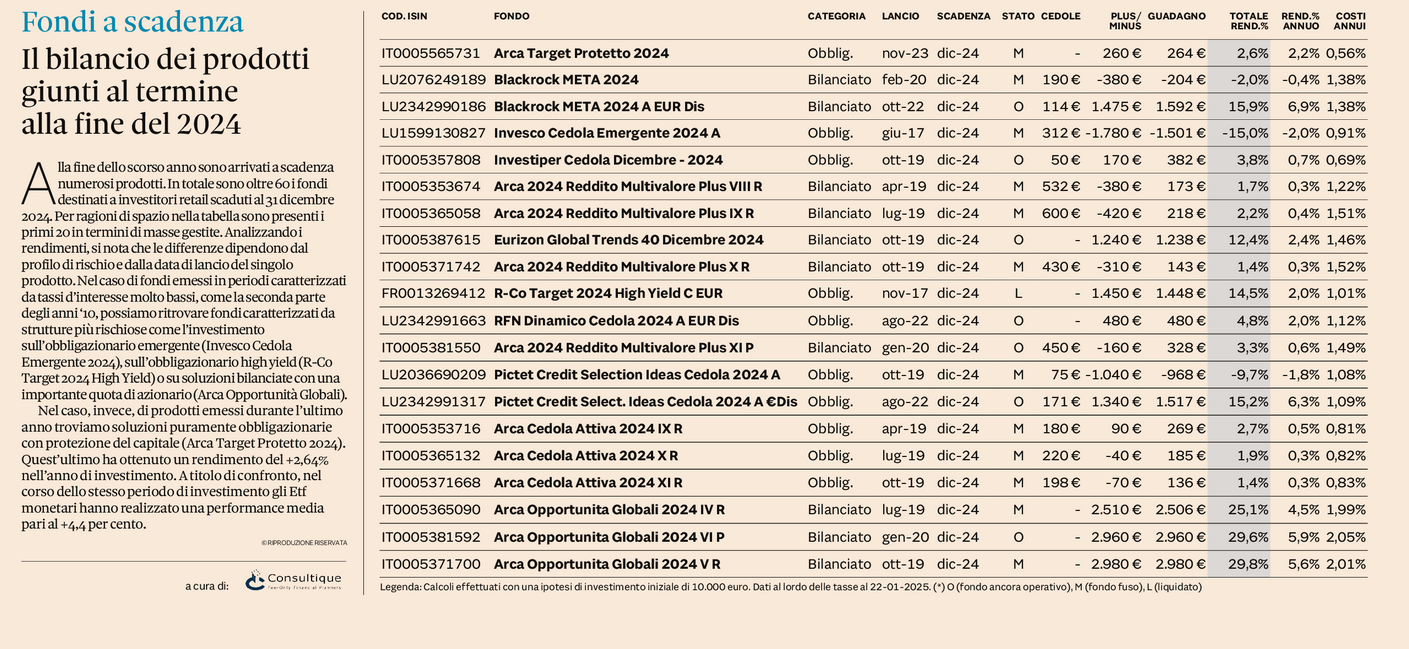Select 'Arca Opportunita Globali 2024 V R'

pos(606,564)
